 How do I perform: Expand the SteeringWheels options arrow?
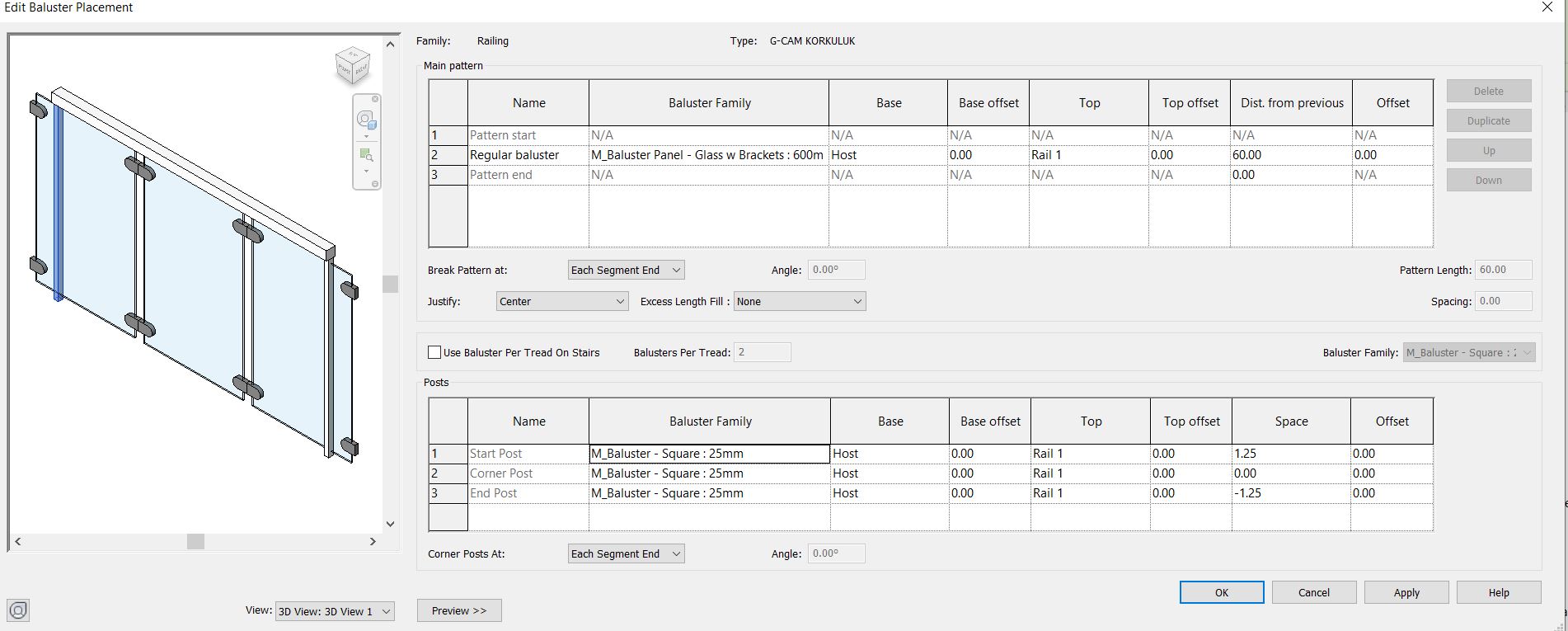pos(366,136)
